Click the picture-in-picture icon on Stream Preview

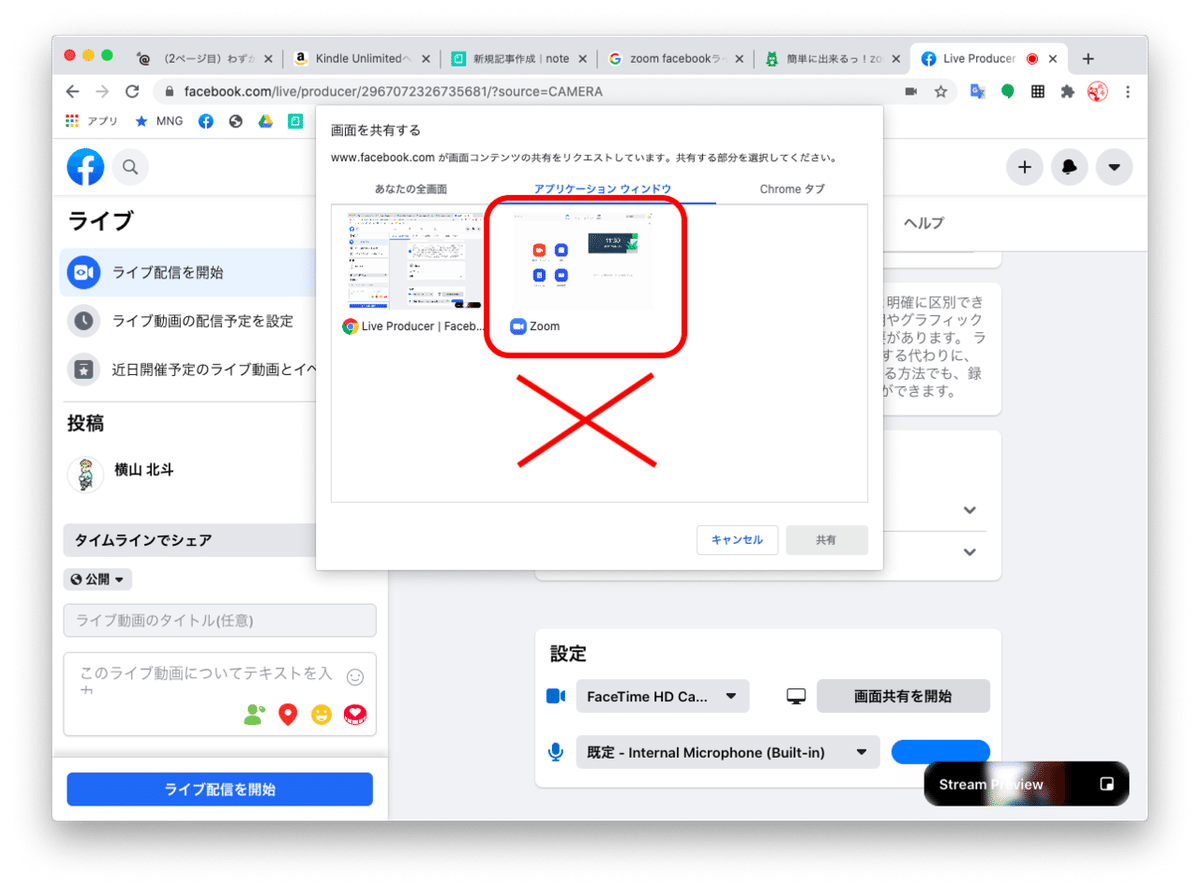(x=1106, y=784)
